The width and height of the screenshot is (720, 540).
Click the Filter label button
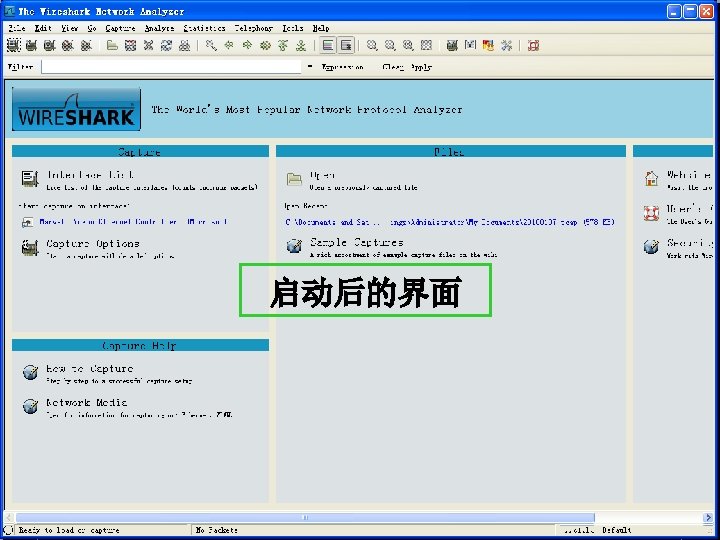[21, 67]
